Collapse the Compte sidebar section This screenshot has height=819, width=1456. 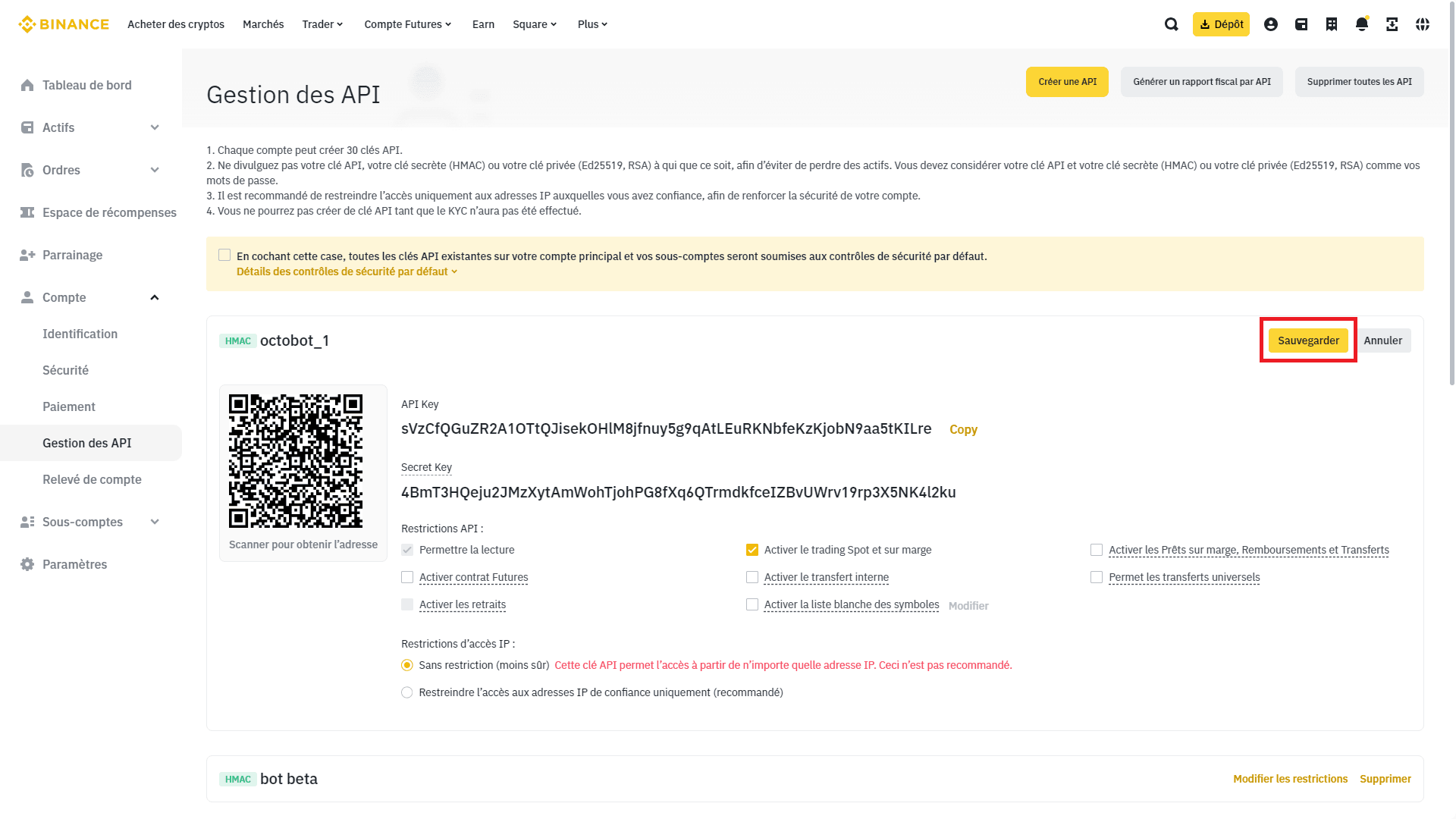click(155, 297)
